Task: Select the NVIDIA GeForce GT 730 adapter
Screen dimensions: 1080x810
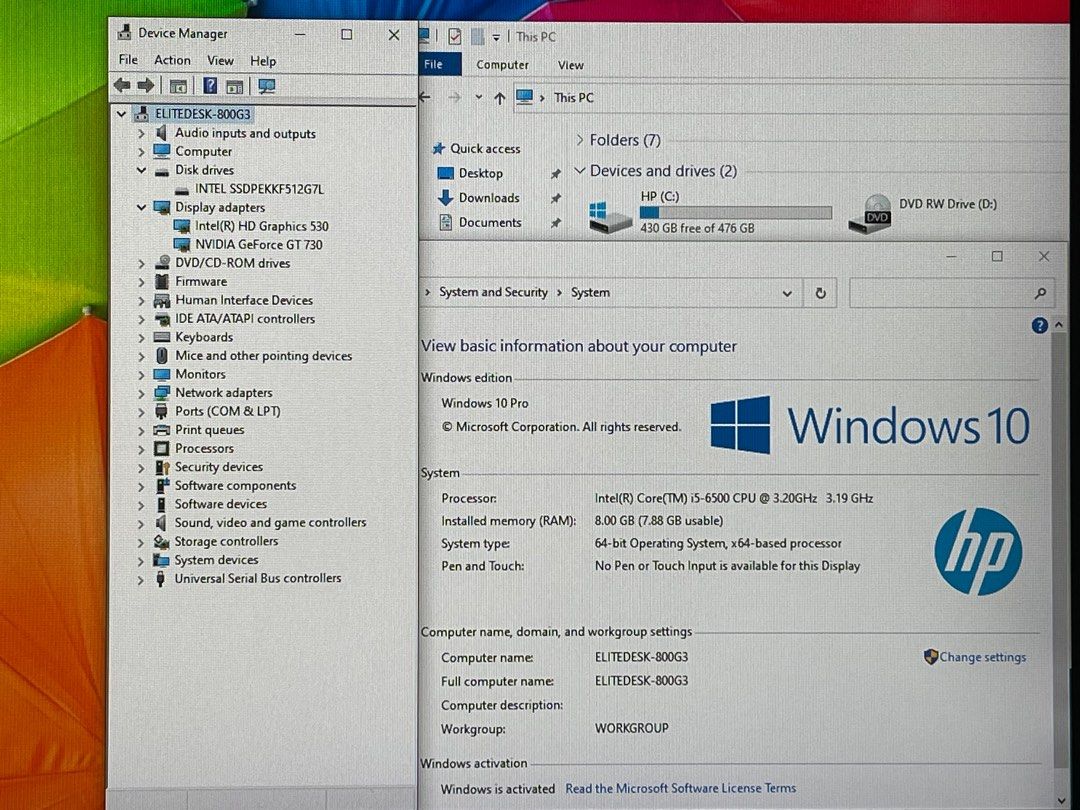Action: tap(258, 244)
